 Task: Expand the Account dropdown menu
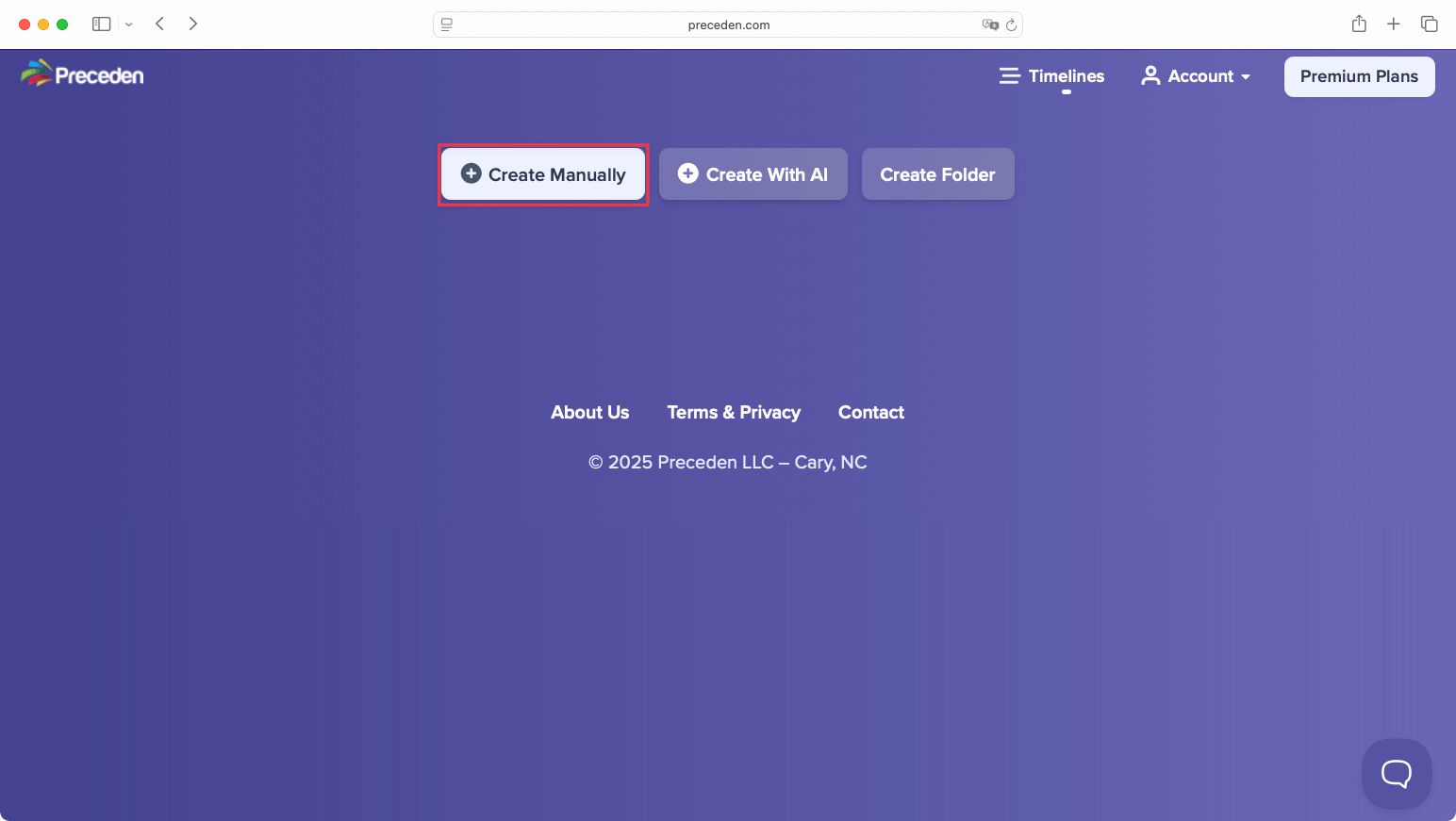1247,76
